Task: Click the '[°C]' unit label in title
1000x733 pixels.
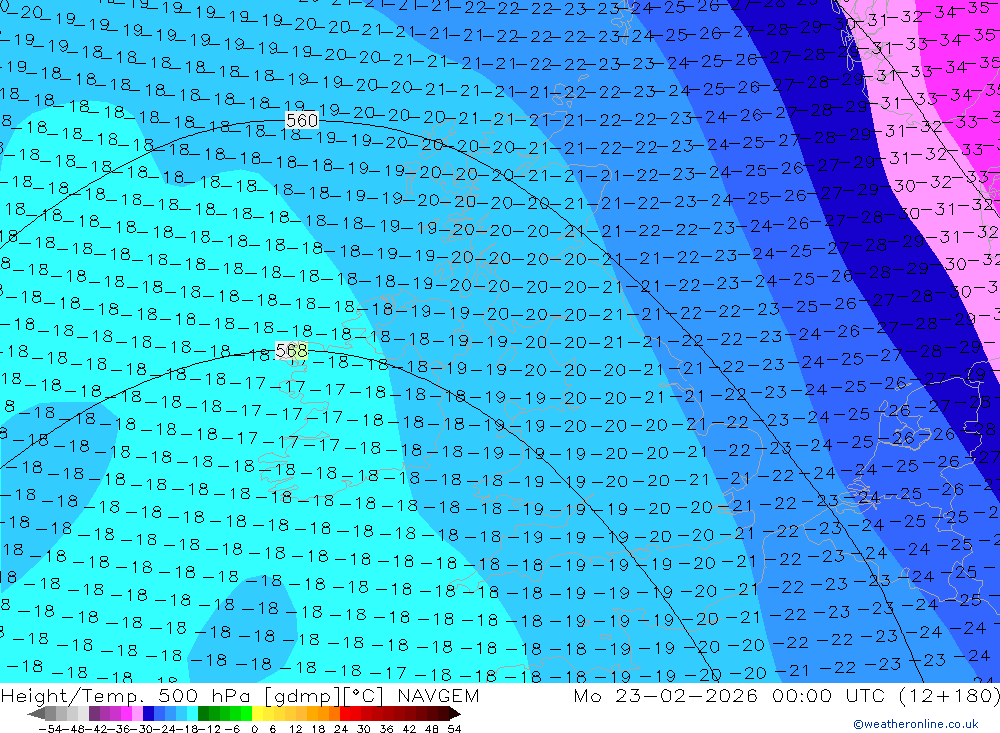Action: pos(364,695)
